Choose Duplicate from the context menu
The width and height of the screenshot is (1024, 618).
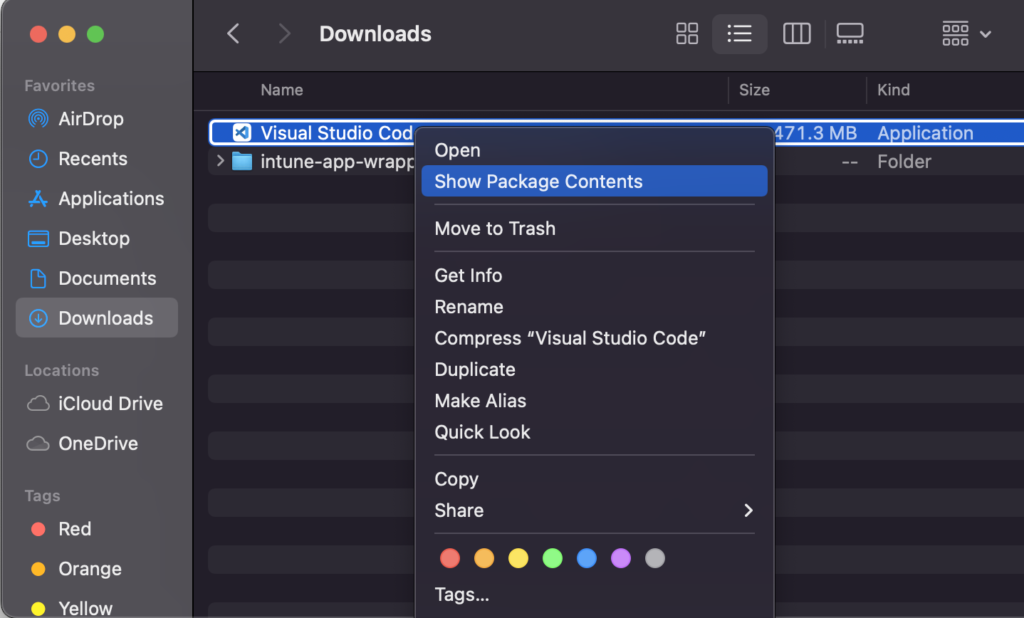(x=594, y=370)
